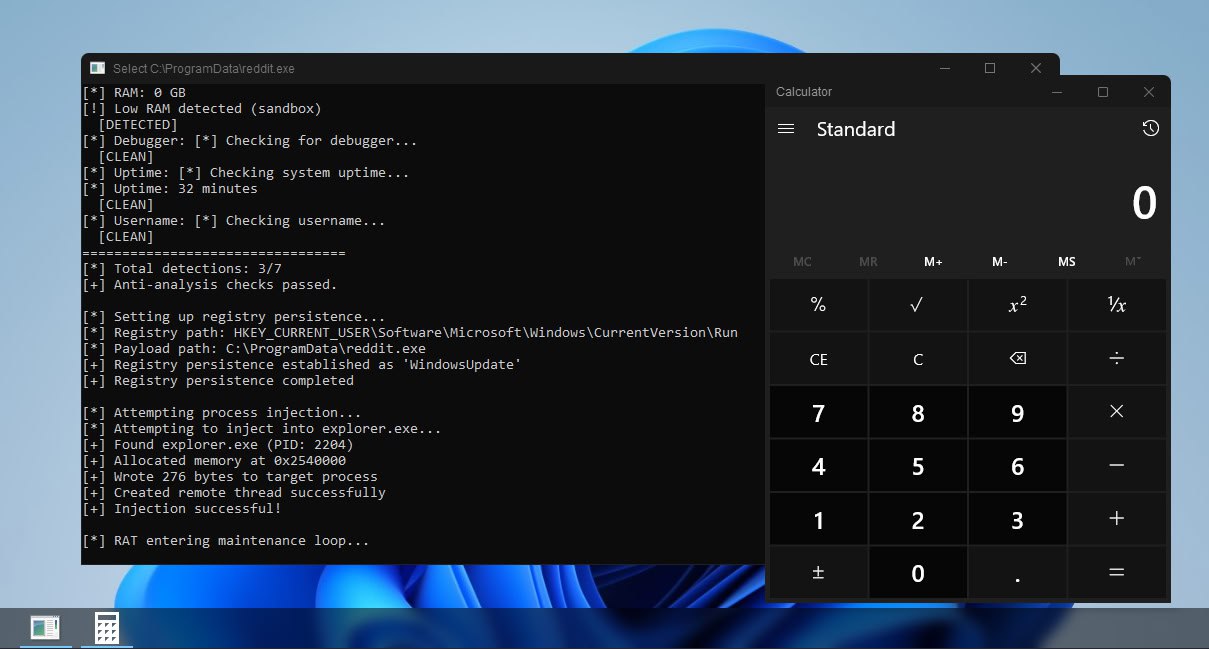Viewport: 1209px width, 649px height.
Task: Click the 'Created remote thread successfully' line
Action: point(234,493)
